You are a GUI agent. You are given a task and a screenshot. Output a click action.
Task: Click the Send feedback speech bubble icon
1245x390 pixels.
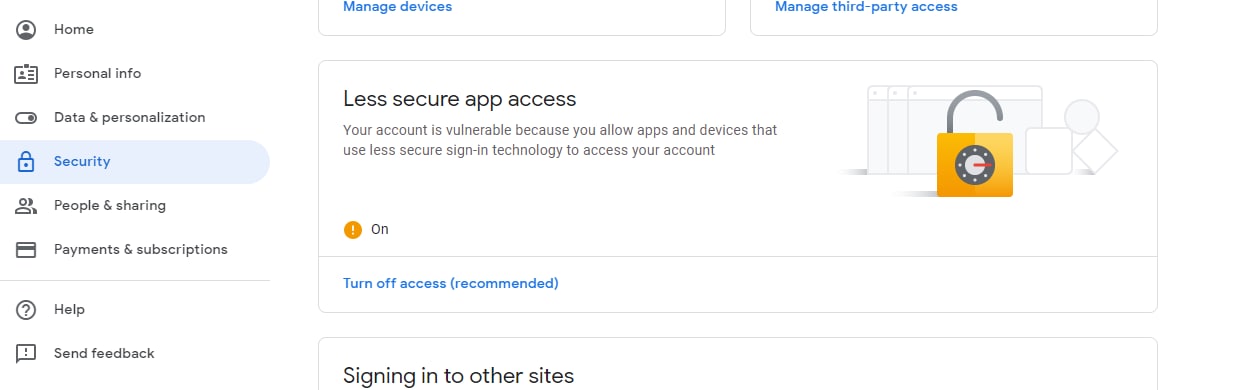[26, 353]
